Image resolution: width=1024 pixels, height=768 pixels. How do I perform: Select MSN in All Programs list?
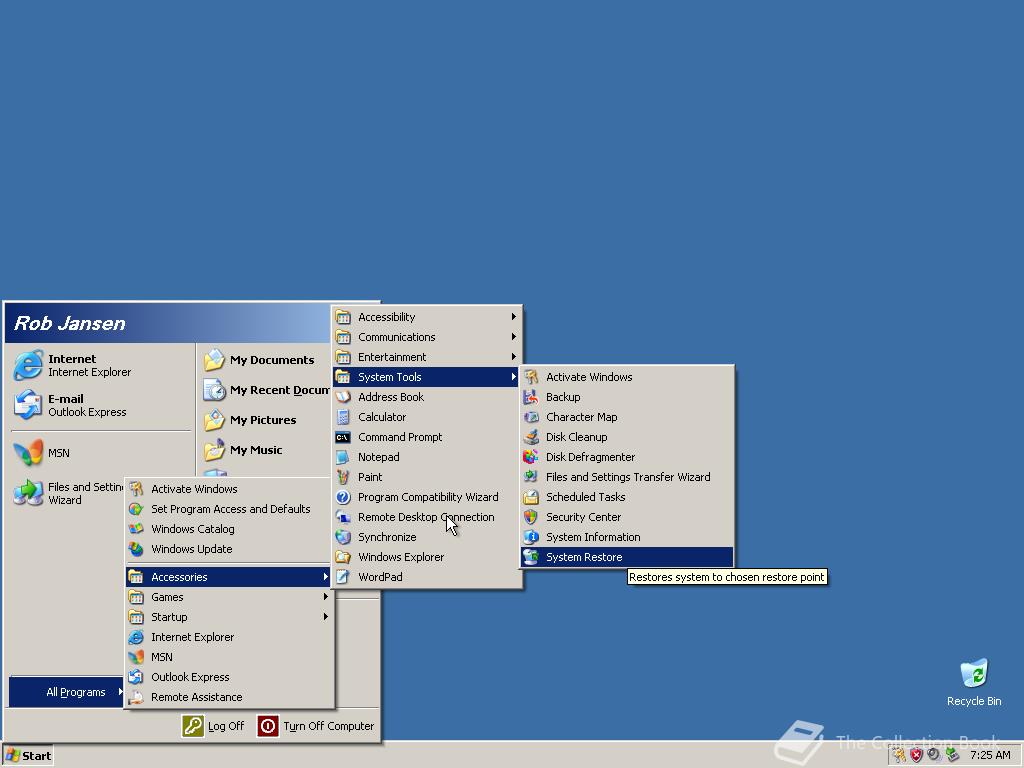click(x=229, y=657)
